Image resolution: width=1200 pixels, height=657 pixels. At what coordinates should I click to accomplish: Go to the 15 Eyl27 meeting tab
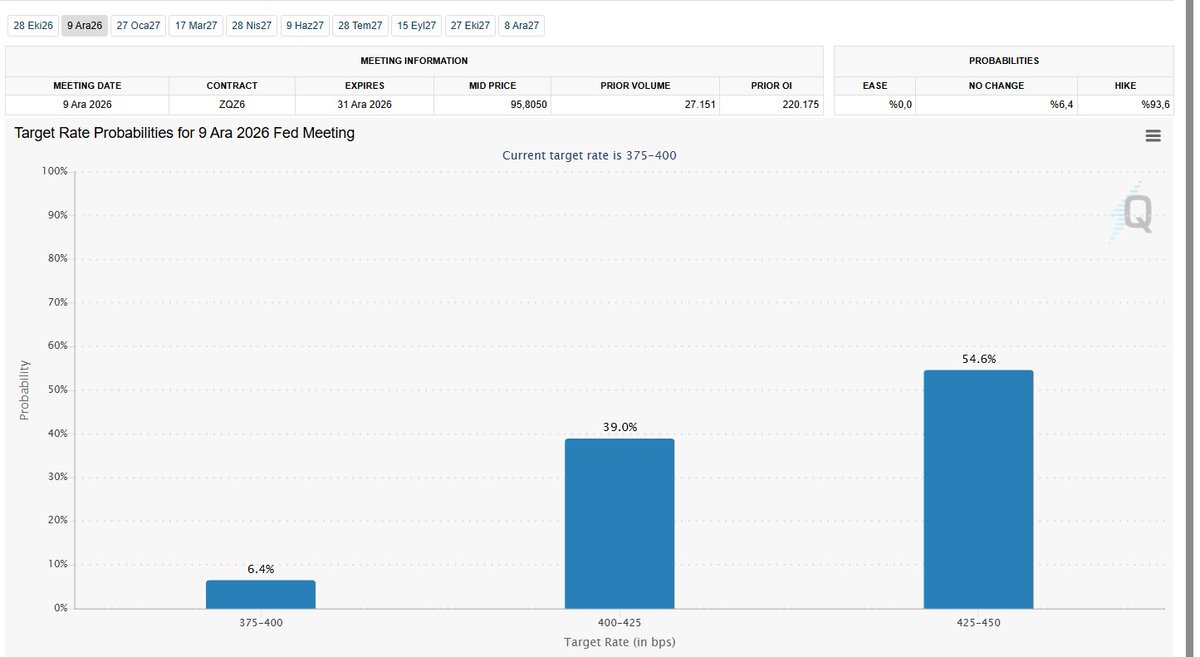[416, 26]
